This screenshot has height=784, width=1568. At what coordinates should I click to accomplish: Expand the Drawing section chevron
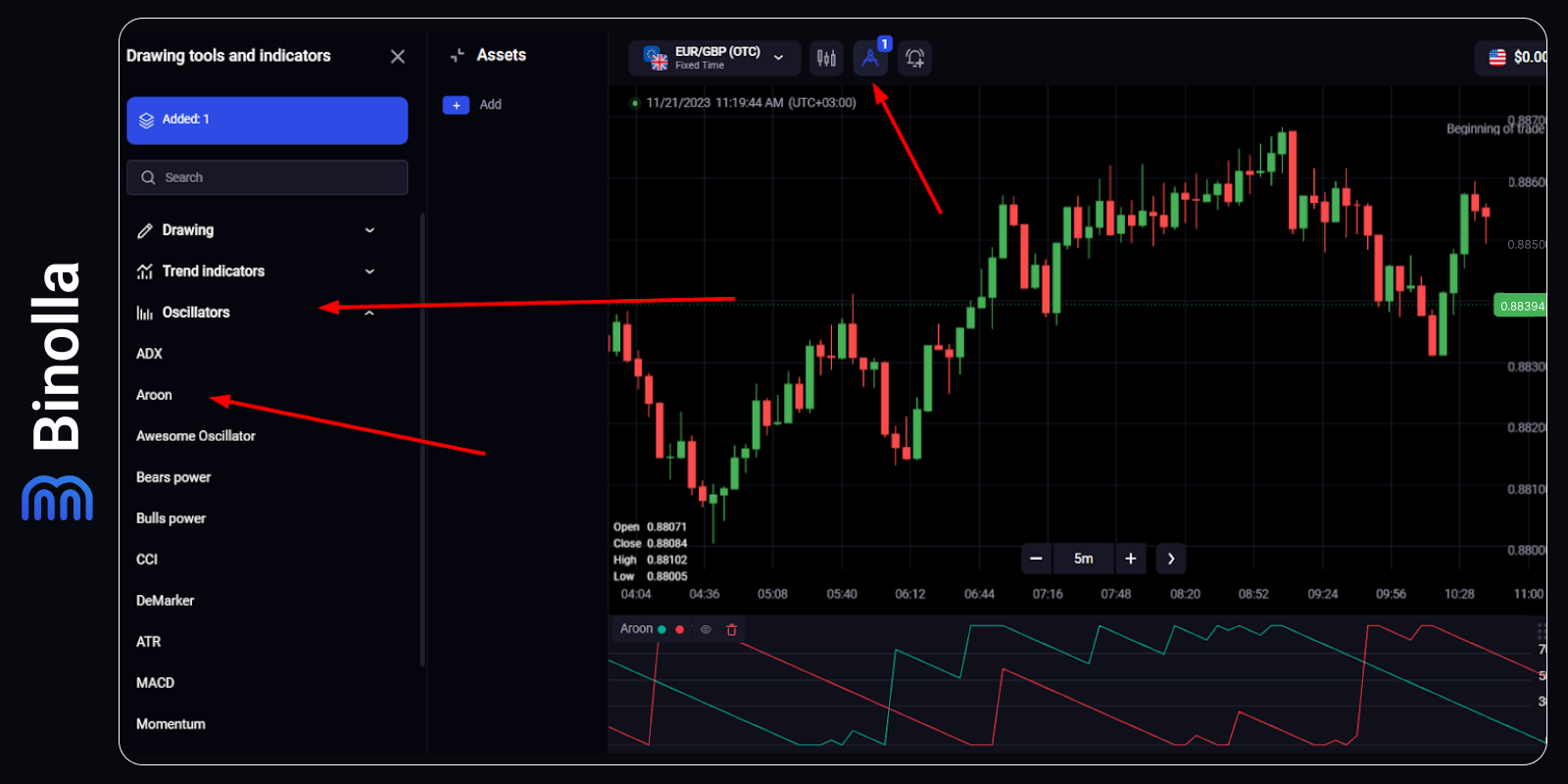click(369, 230)
